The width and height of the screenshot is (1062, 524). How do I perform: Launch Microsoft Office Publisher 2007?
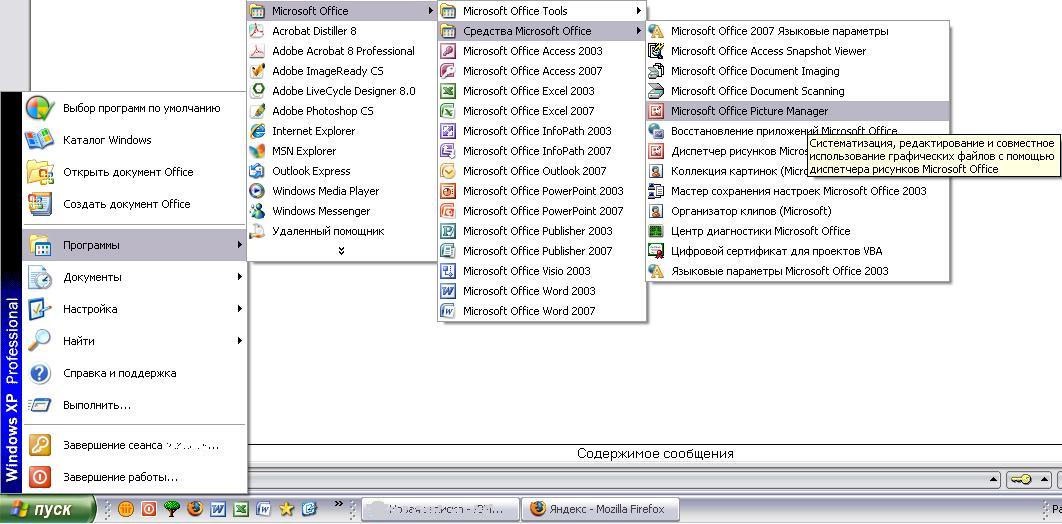click(x=542, y=250)
